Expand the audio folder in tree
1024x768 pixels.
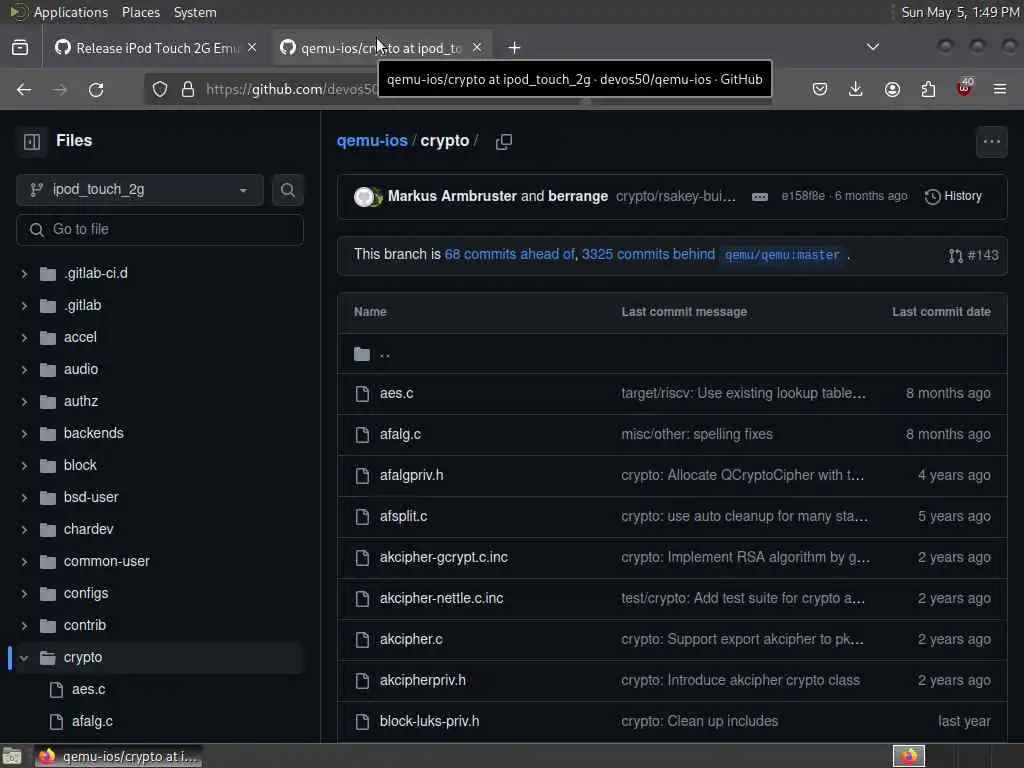(24, 370)
